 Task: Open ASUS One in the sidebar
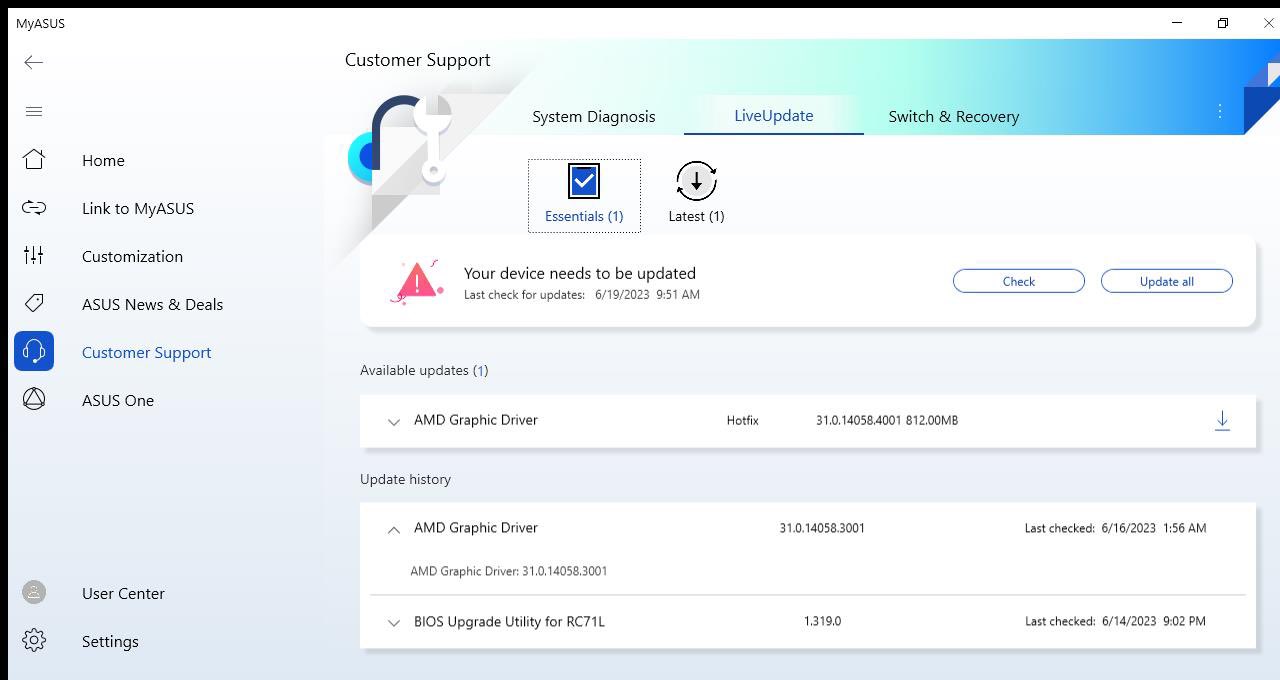click(x=118, y=400)
